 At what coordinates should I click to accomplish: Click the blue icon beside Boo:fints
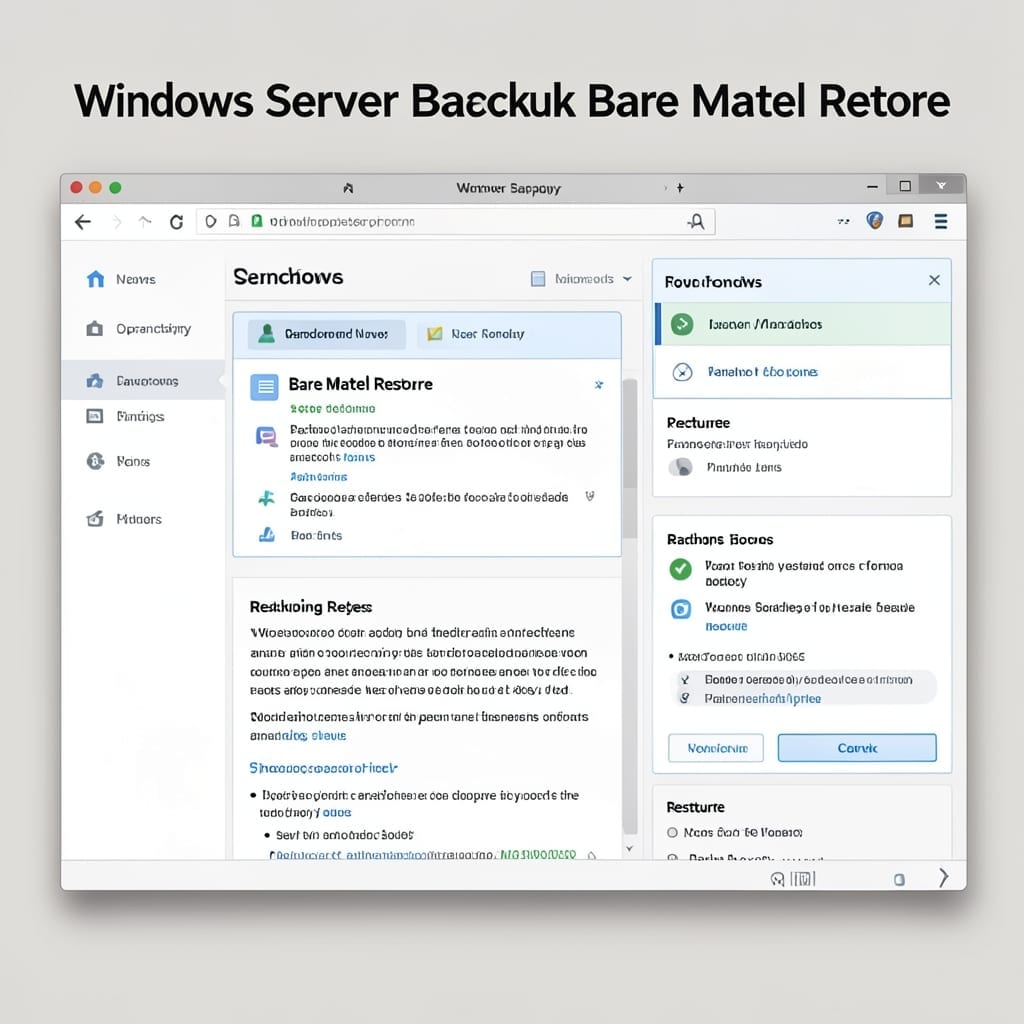coord(266,535)
